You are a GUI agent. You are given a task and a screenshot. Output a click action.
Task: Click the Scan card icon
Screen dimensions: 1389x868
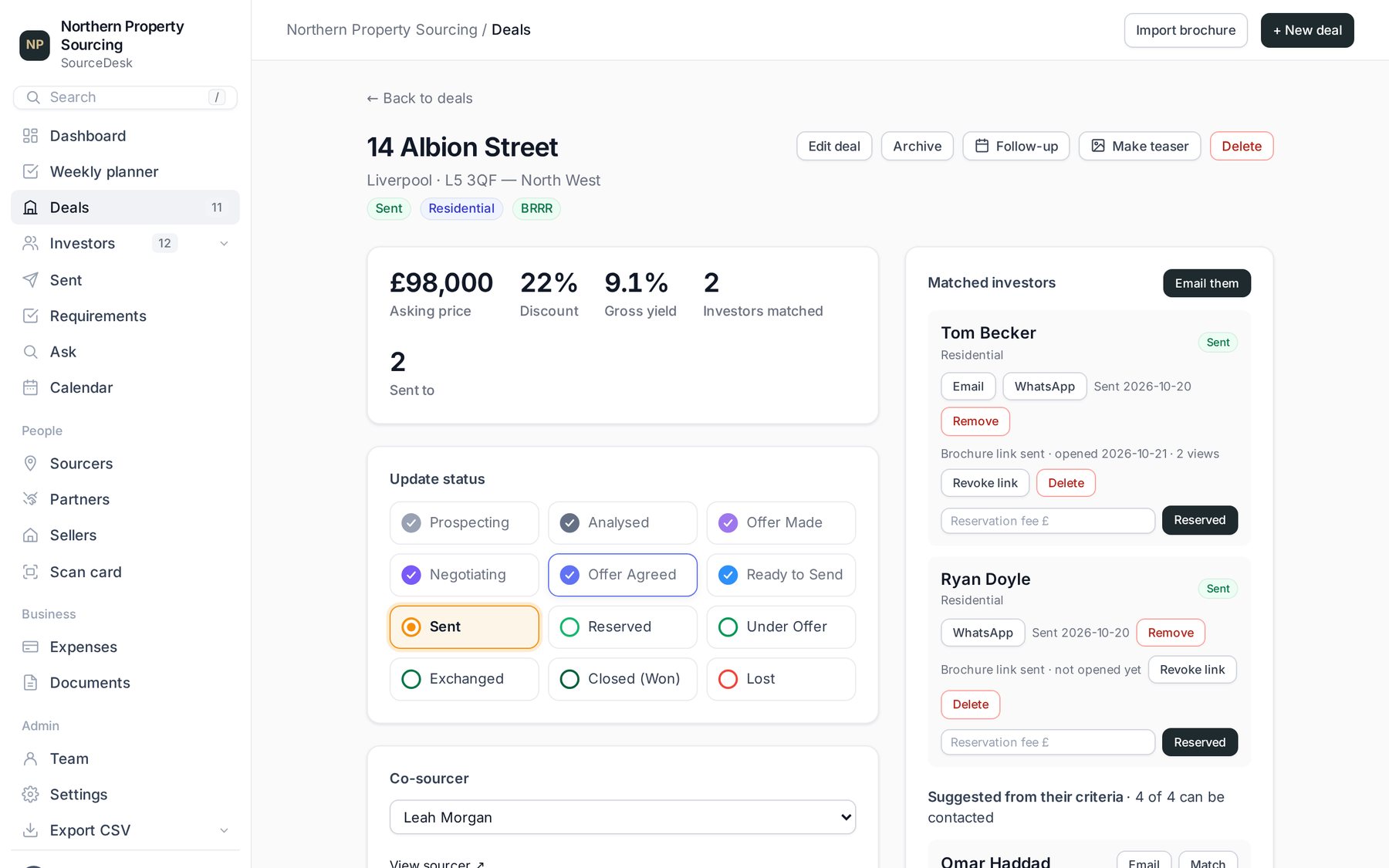(x=31, y=572)
